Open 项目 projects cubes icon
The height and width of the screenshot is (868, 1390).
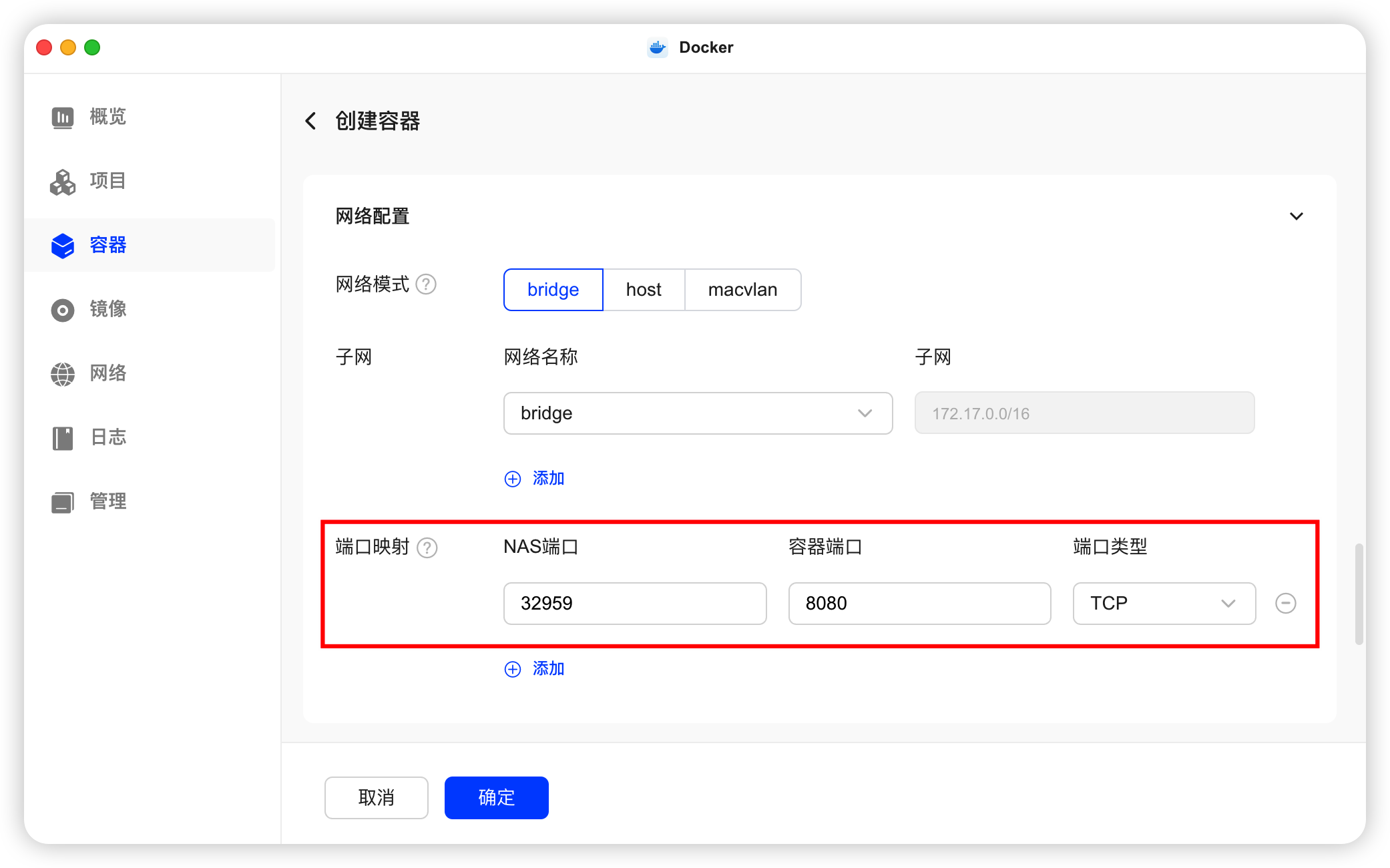coord(63,182)
